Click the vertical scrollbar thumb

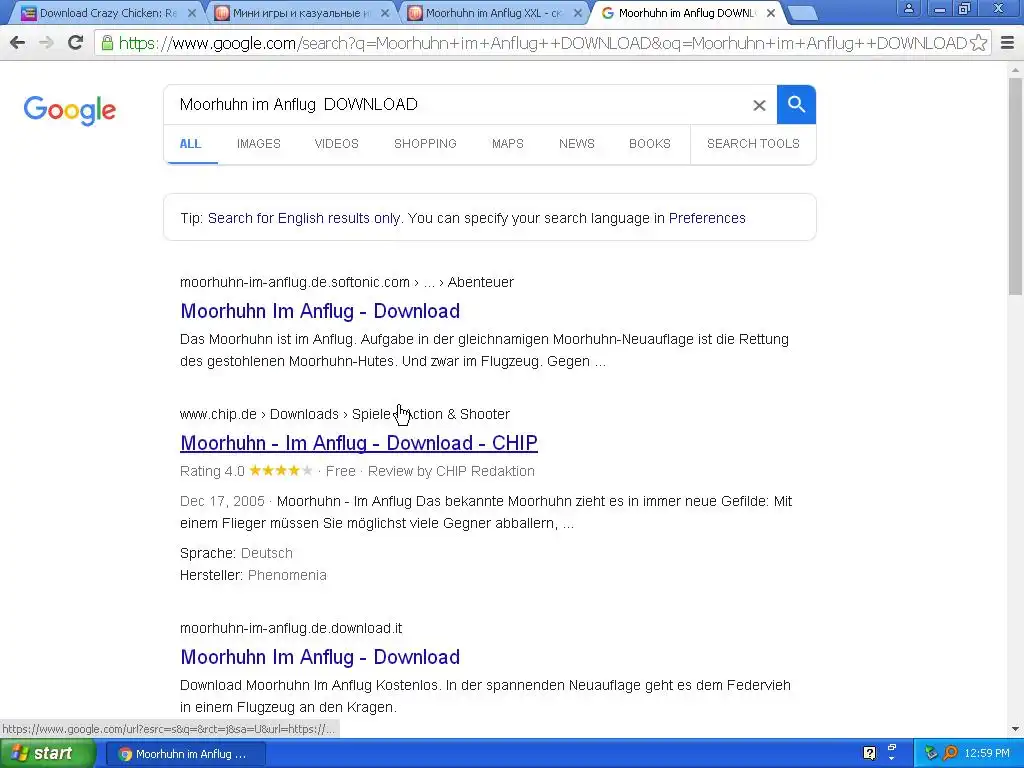tap(1016, 186)
